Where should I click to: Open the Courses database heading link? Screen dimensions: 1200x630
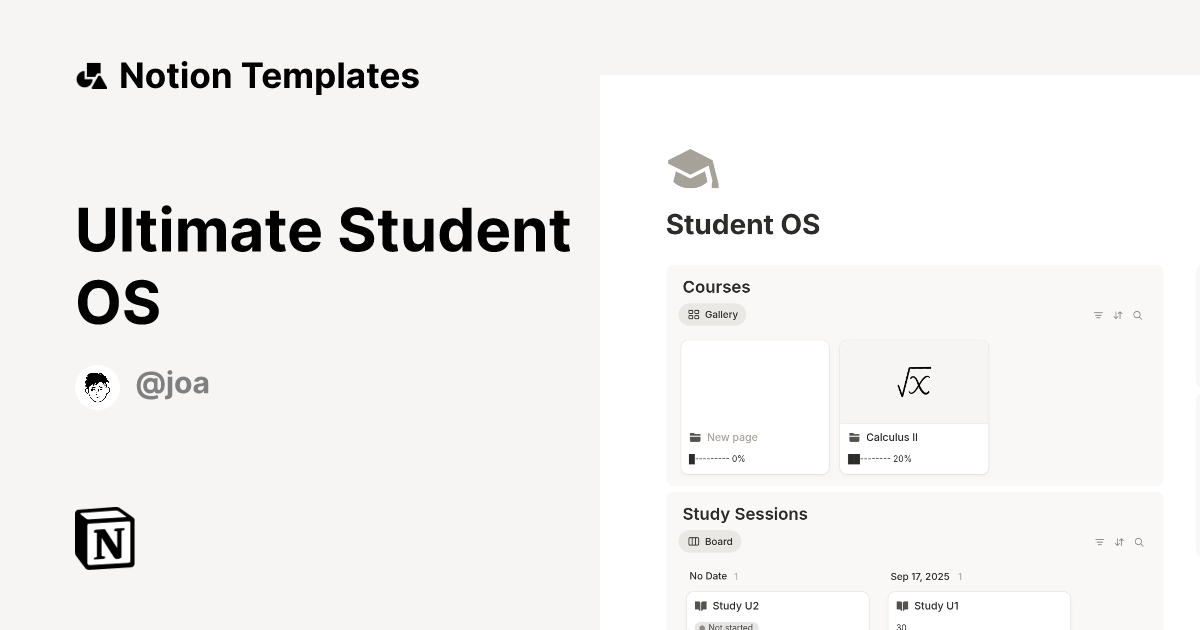click(716, 287)
